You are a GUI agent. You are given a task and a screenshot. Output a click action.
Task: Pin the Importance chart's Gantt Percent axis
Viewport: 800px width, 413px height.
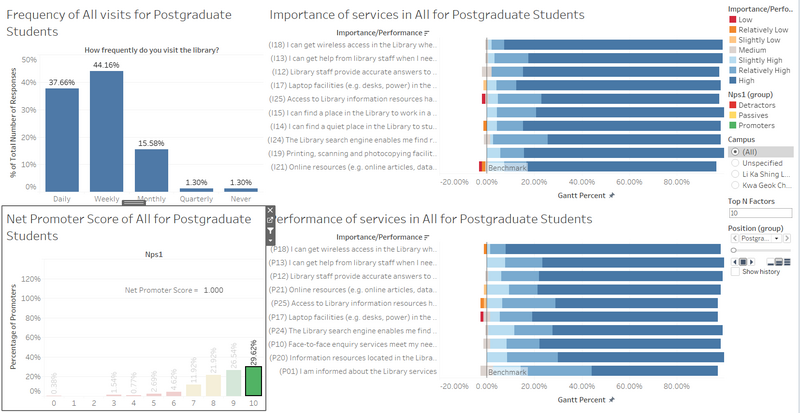pyautogui.click(x=612, y=196)
